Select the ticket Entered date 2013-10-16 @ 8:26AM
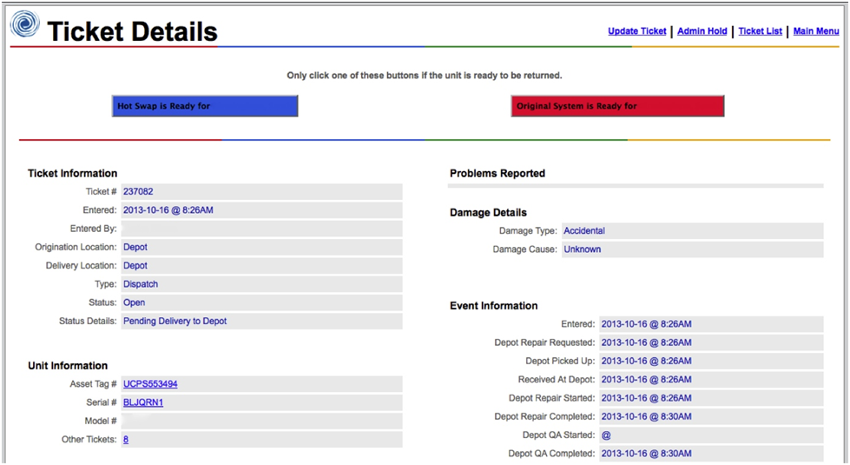This screenshot has height=465, width=850. coord(168,210)
